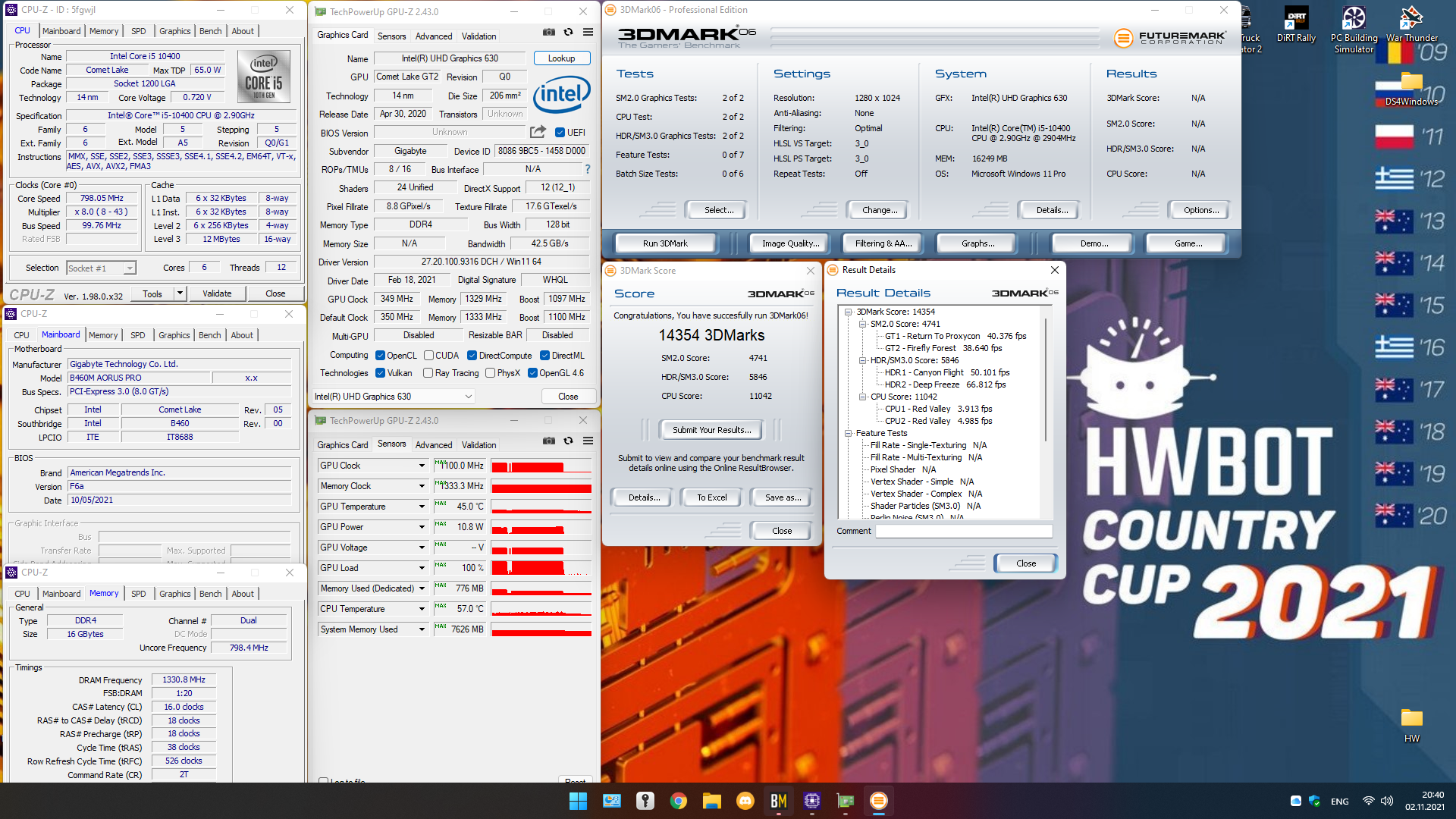Click refresh icon in upper GPU-Z window
This screenshot has width=1456, height=819.
point(568,33)
